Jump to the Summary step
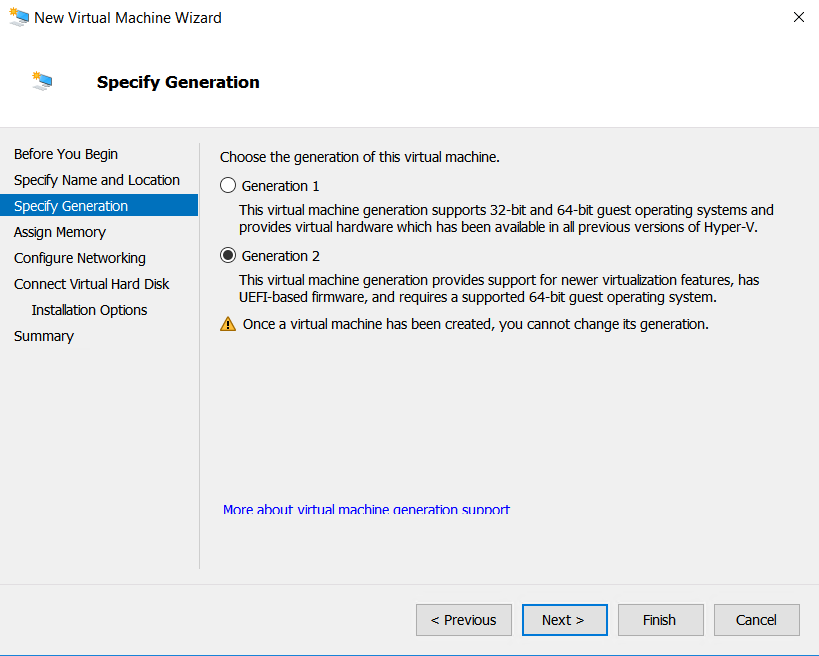 44,336
